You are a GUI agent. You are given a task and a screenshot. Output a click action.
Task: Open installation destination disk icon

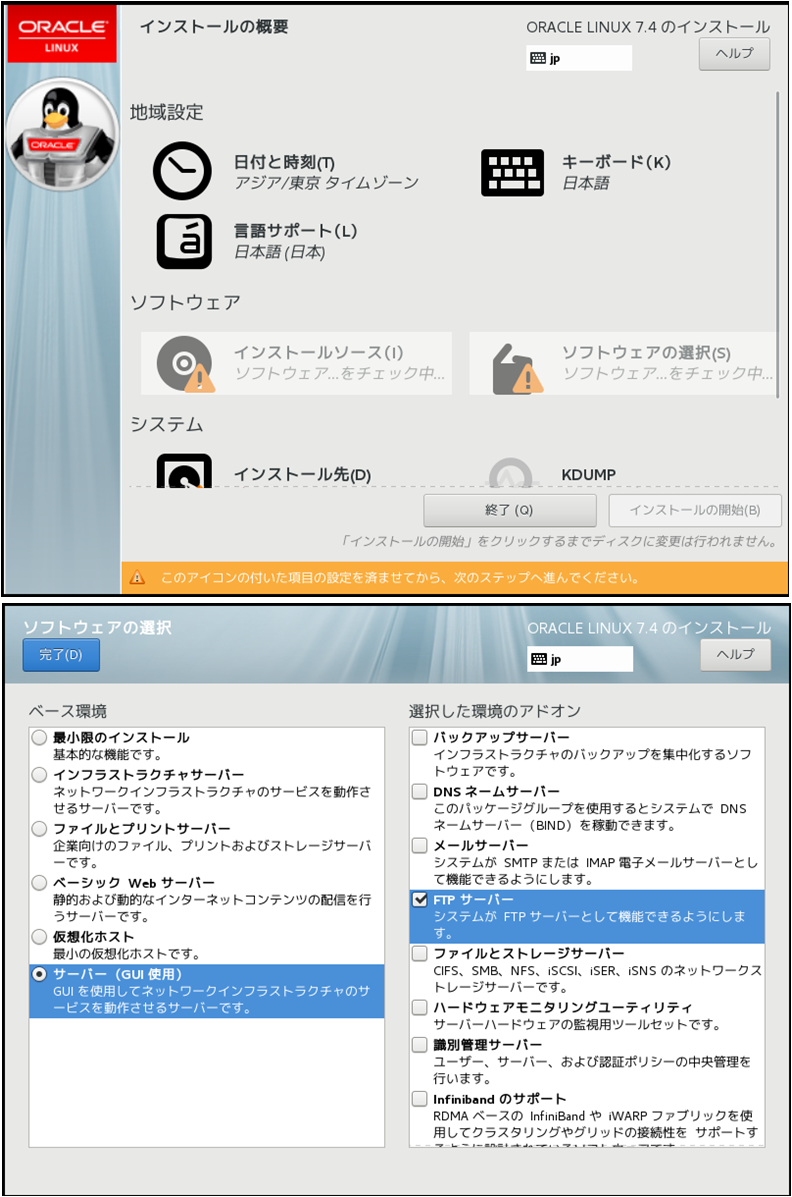click(184, 471)
